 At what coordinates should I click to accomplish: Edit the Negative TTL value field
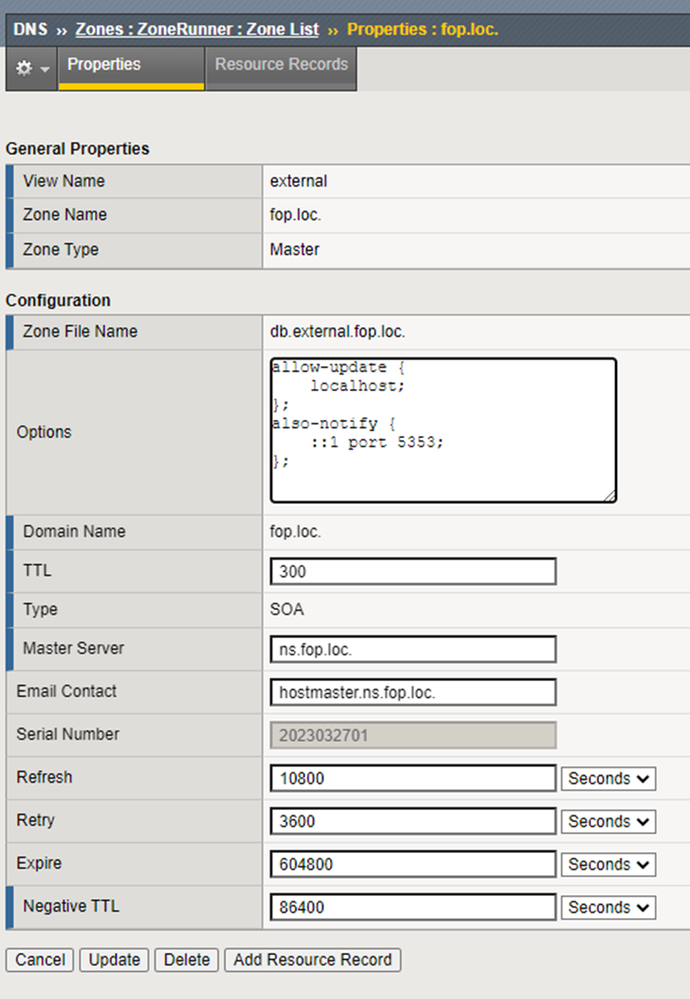click(x=413, y=907)
